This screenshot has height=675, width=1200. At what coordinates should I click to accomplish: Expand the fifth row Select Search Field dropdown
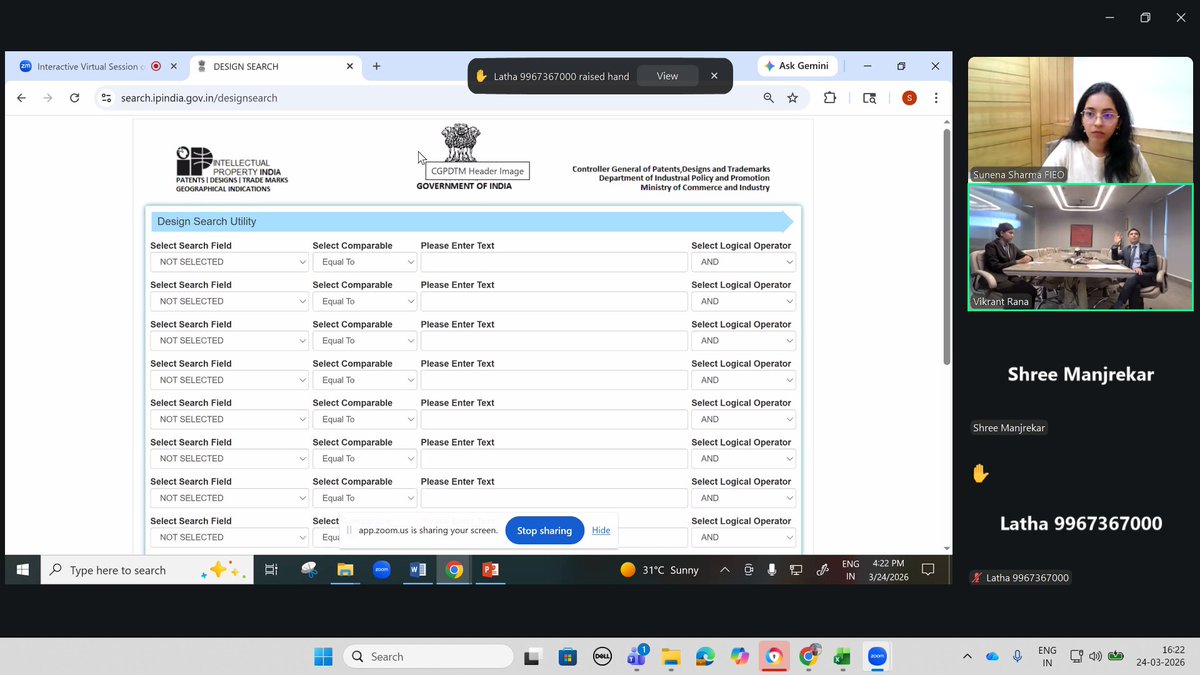tap(229, 419)
